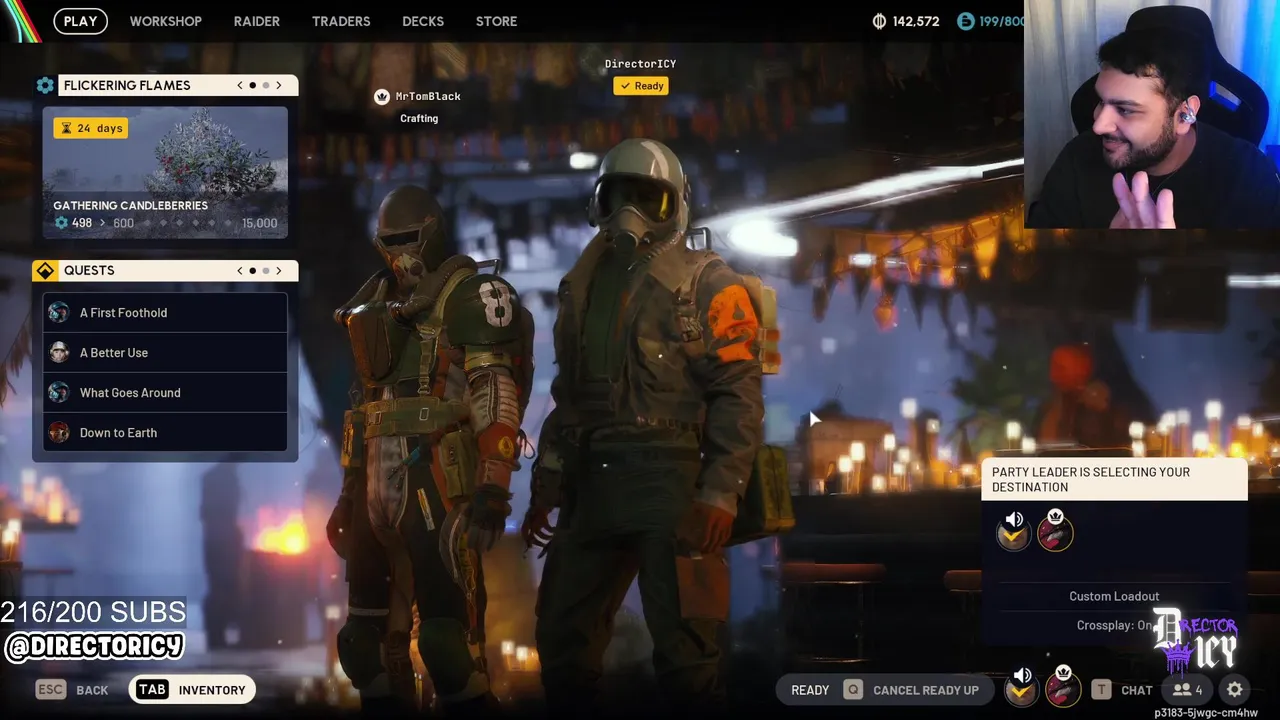Screen dimensions: 1280x720
Task: Click the MrTomBlack player name
Action: click(x=428, y=96)
